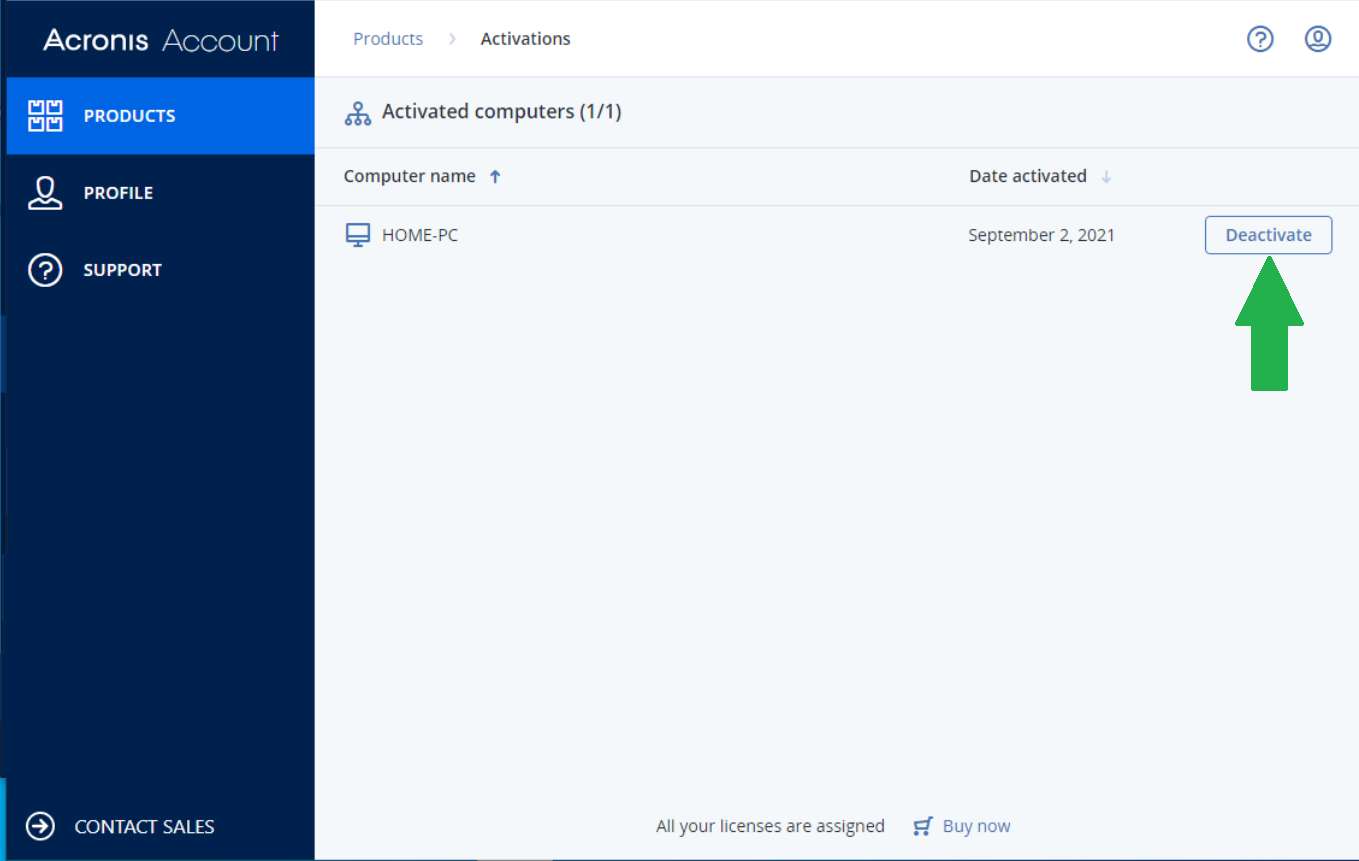This screenshot has height=861, width=1359.
Task: Click the Activated computers network icon
Action: point(357,113)
